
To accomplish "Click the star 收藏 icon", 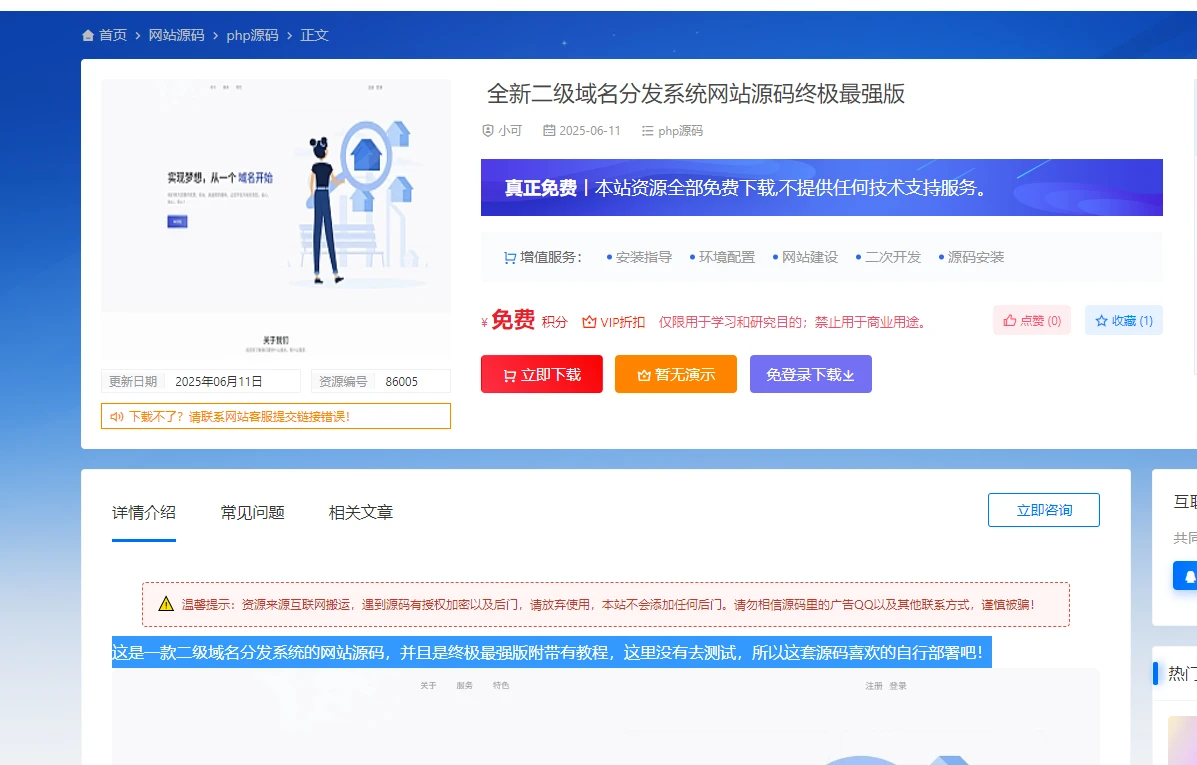I will (1101, 321).
